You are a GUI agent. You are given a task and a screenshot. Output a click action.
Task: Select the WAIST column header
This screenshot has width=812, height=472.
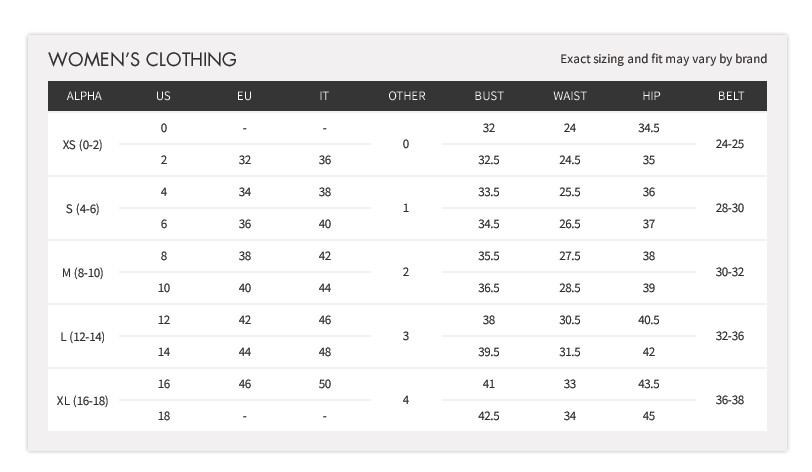[570, 96]
